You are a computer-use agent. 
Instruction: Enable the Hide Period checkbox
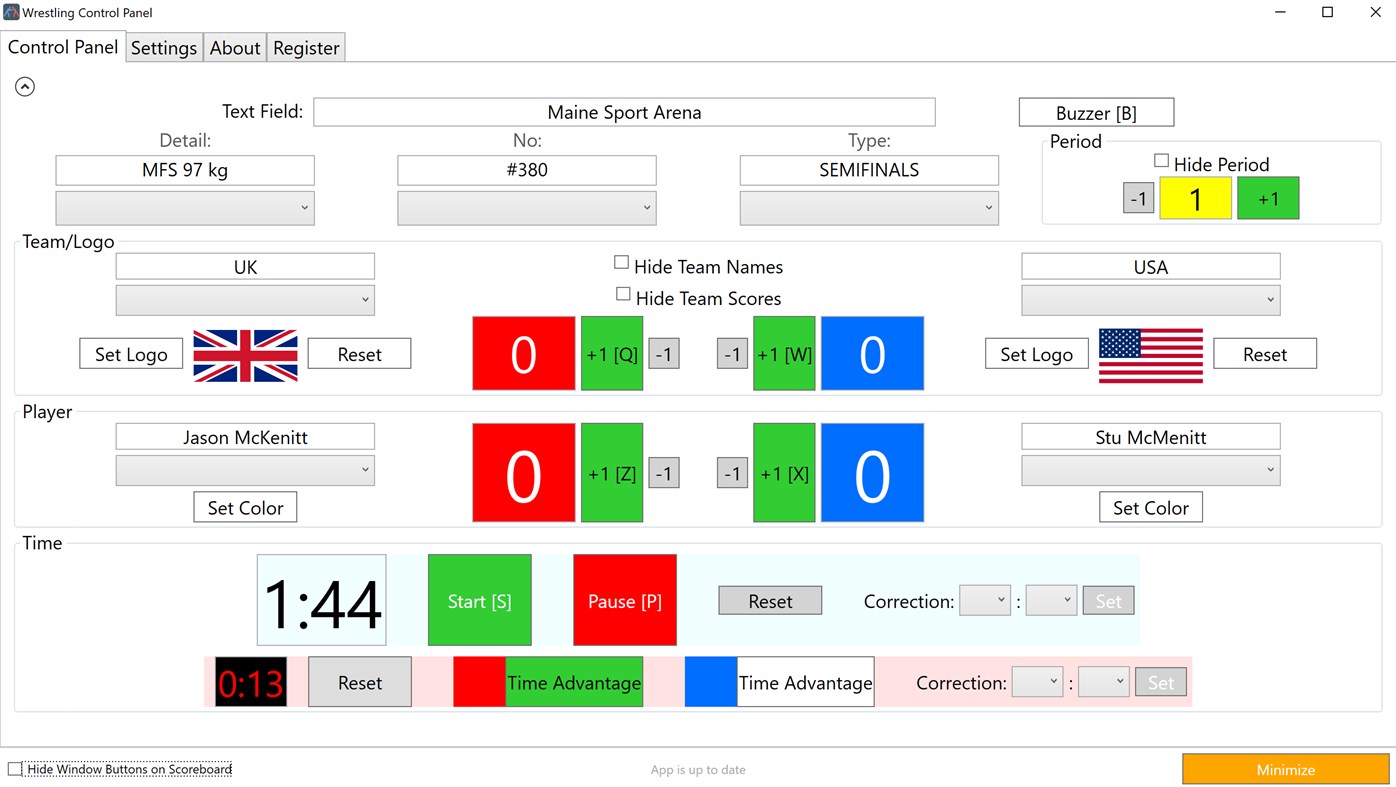point(1161,159)
